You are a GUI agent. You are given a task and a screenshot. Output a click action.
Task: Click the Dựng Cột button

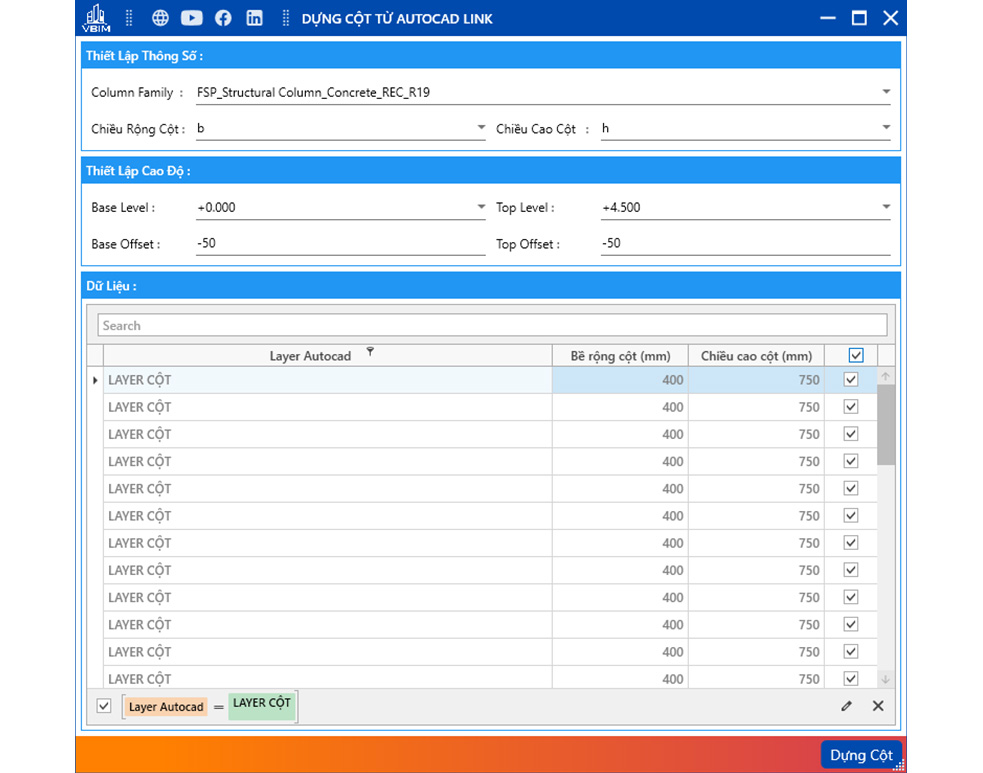861,755
